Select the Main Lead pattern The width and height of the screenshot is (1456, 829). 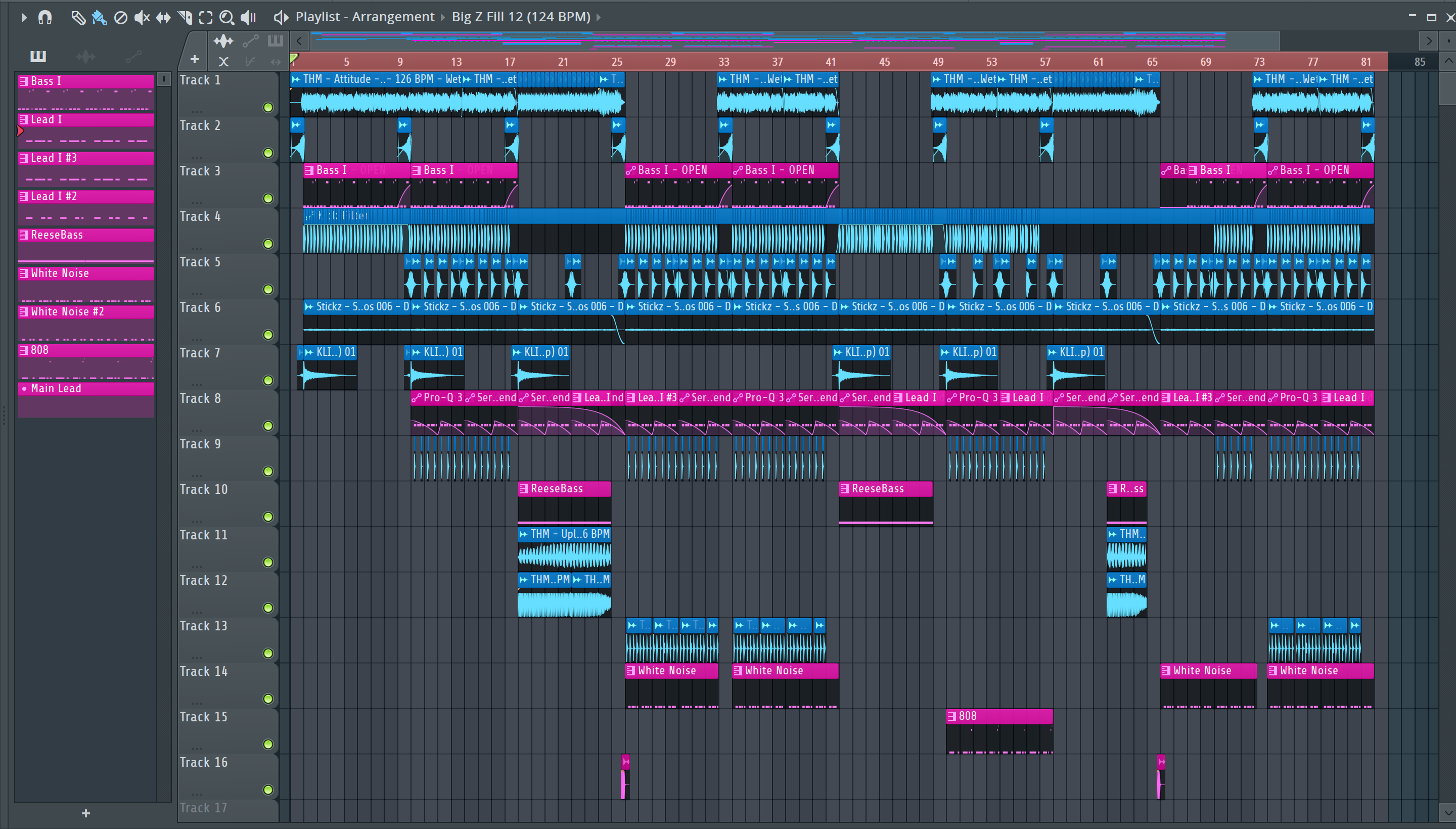86,400
